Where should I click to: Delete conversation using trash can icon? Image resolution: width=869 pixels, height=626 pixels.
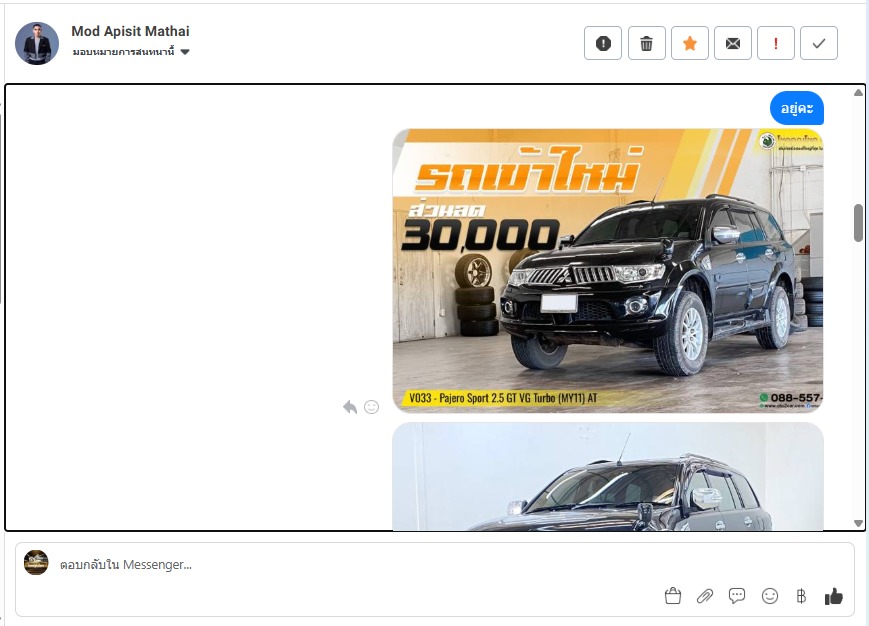click(646, 43)
